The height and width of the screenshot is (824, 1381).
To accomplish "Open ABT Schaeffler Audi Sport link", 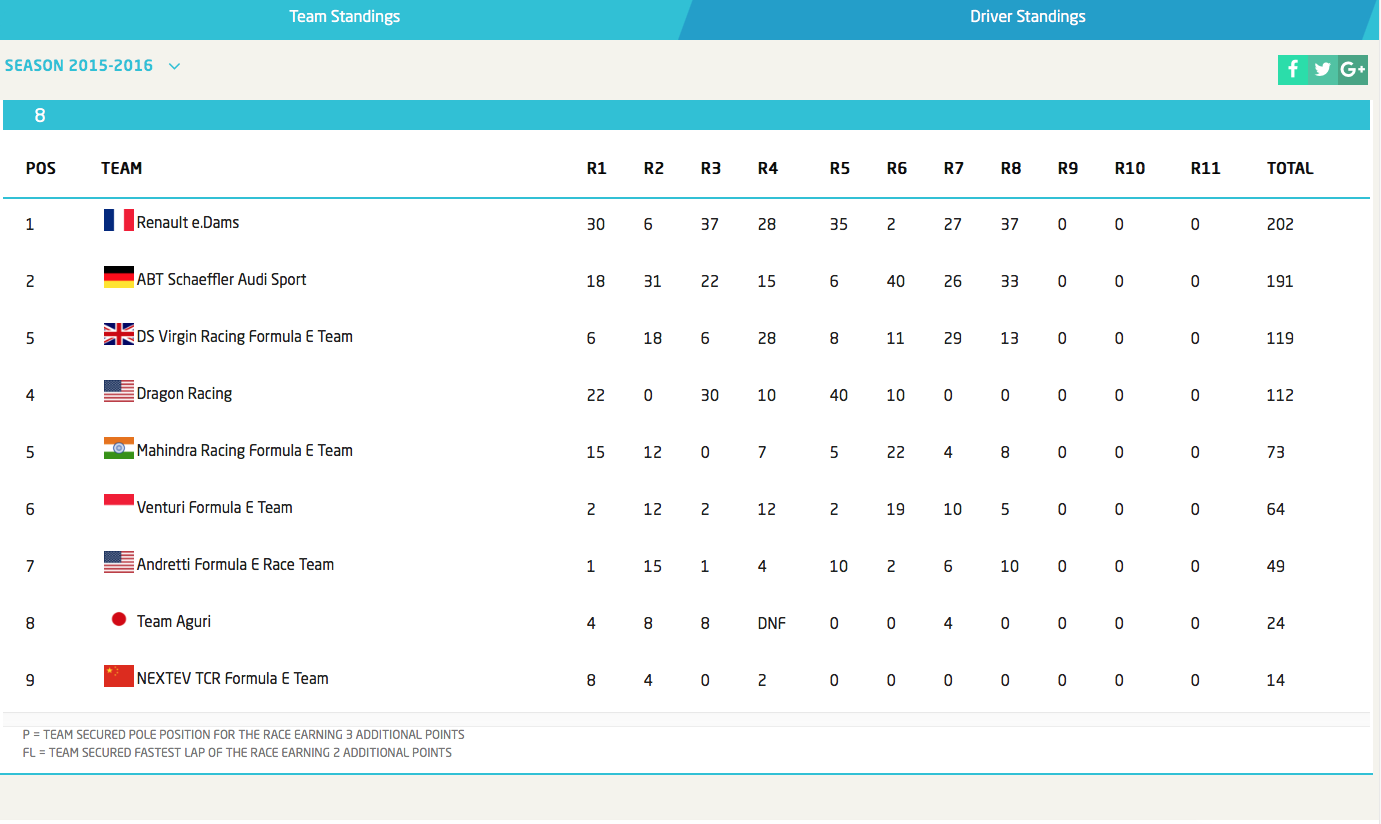I will point(222,279).
